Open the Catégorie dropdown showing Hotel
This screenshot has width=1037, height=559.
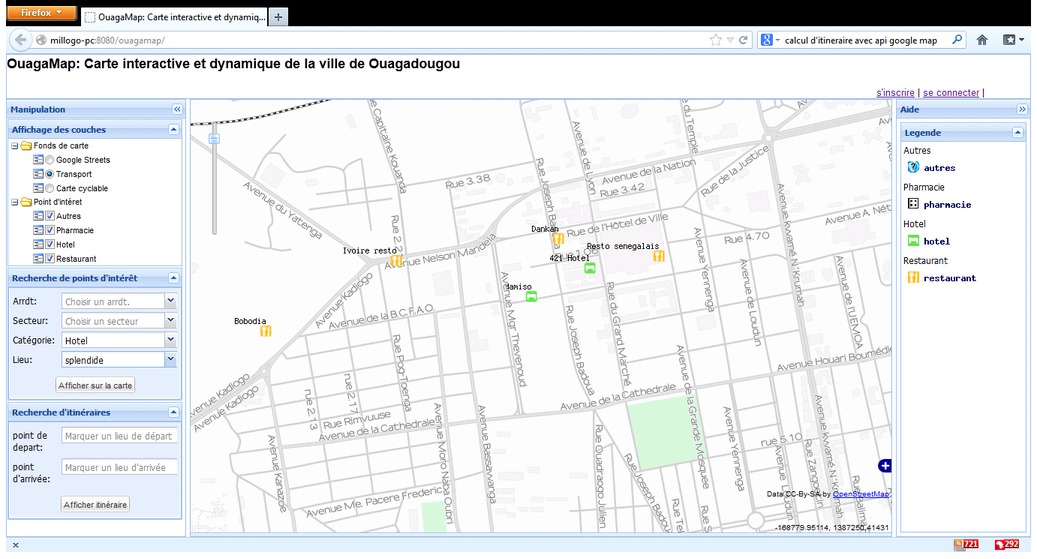[170, 340]
